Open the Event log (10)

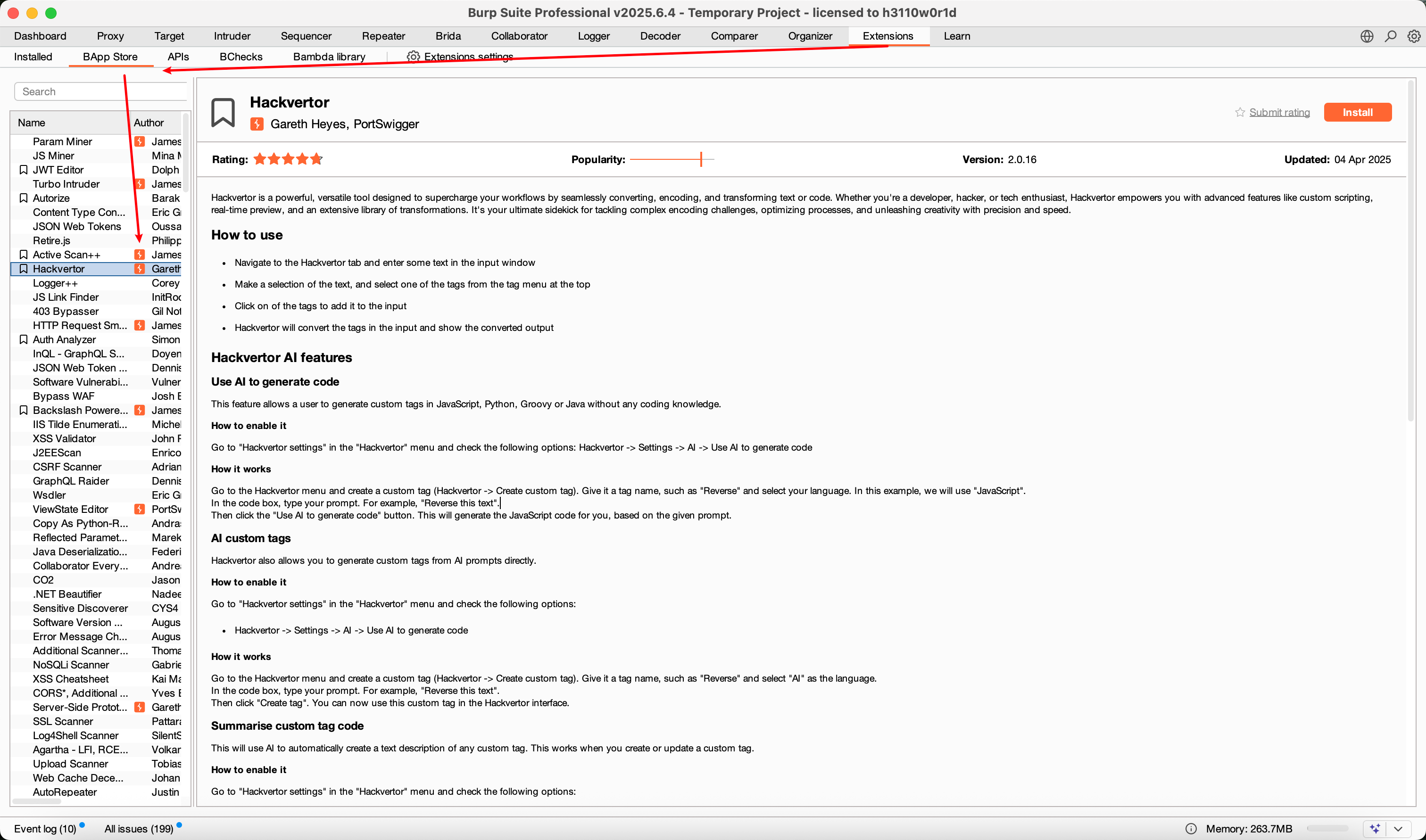tap(45, 829)
